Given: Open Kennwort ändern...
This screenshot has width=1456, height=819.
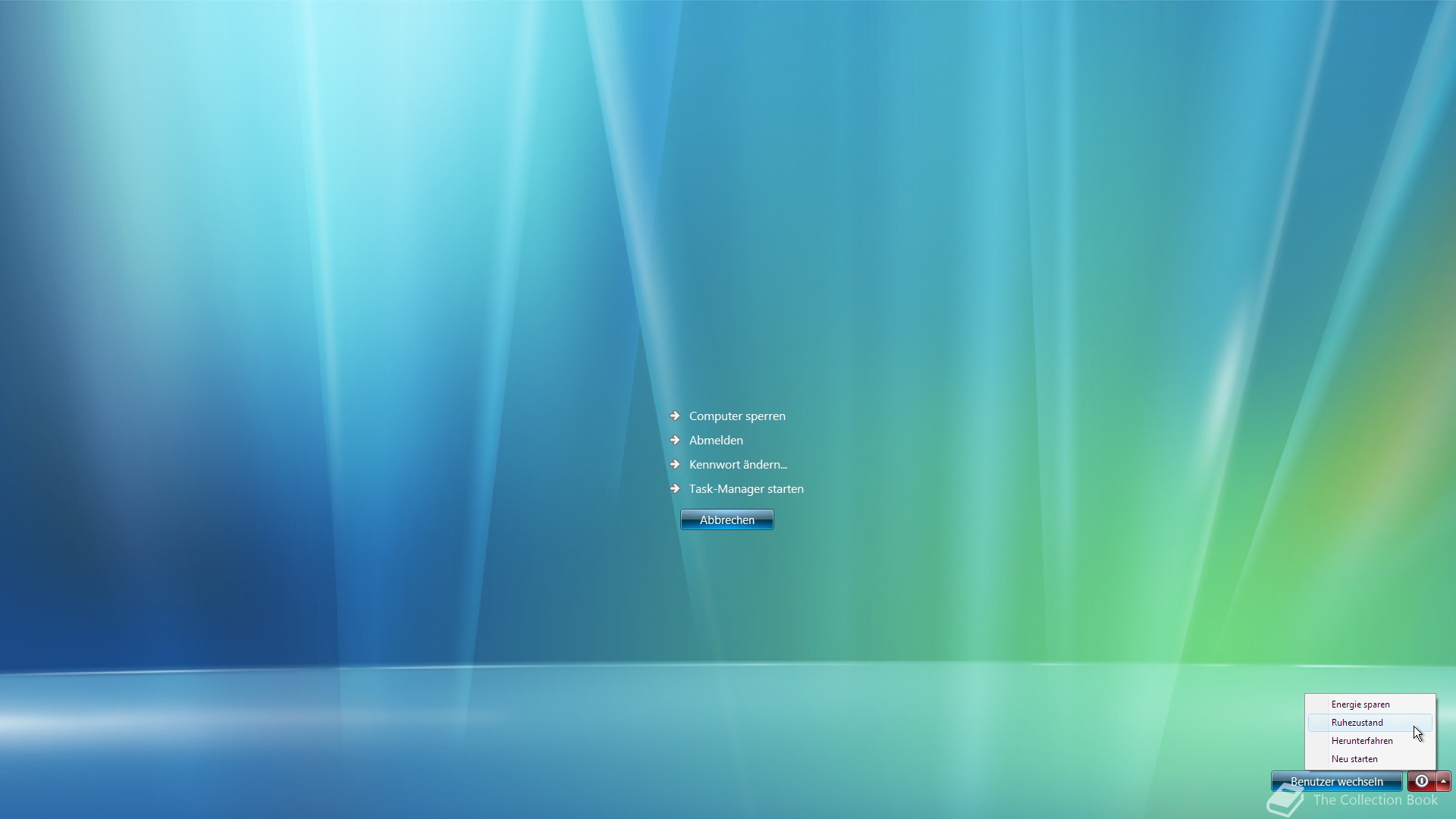Looking at the screenshot, I should click(738, 465).
